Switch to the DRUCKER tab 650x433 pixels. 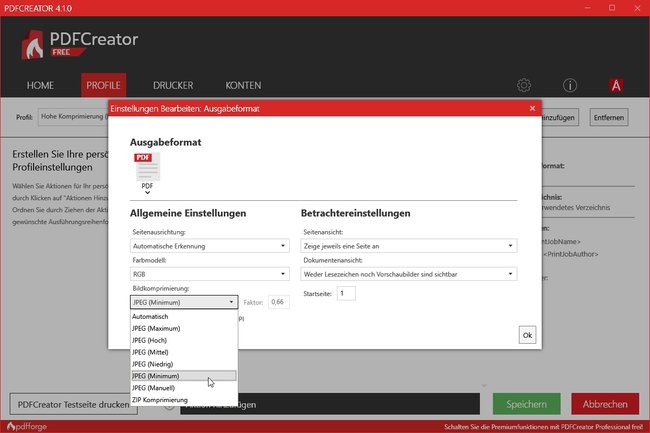(x=173, y=85)
